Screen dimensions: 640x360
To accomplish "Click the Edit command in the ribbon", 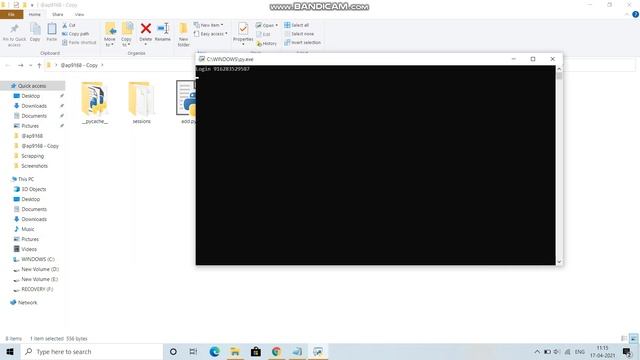I will (264, 34).
